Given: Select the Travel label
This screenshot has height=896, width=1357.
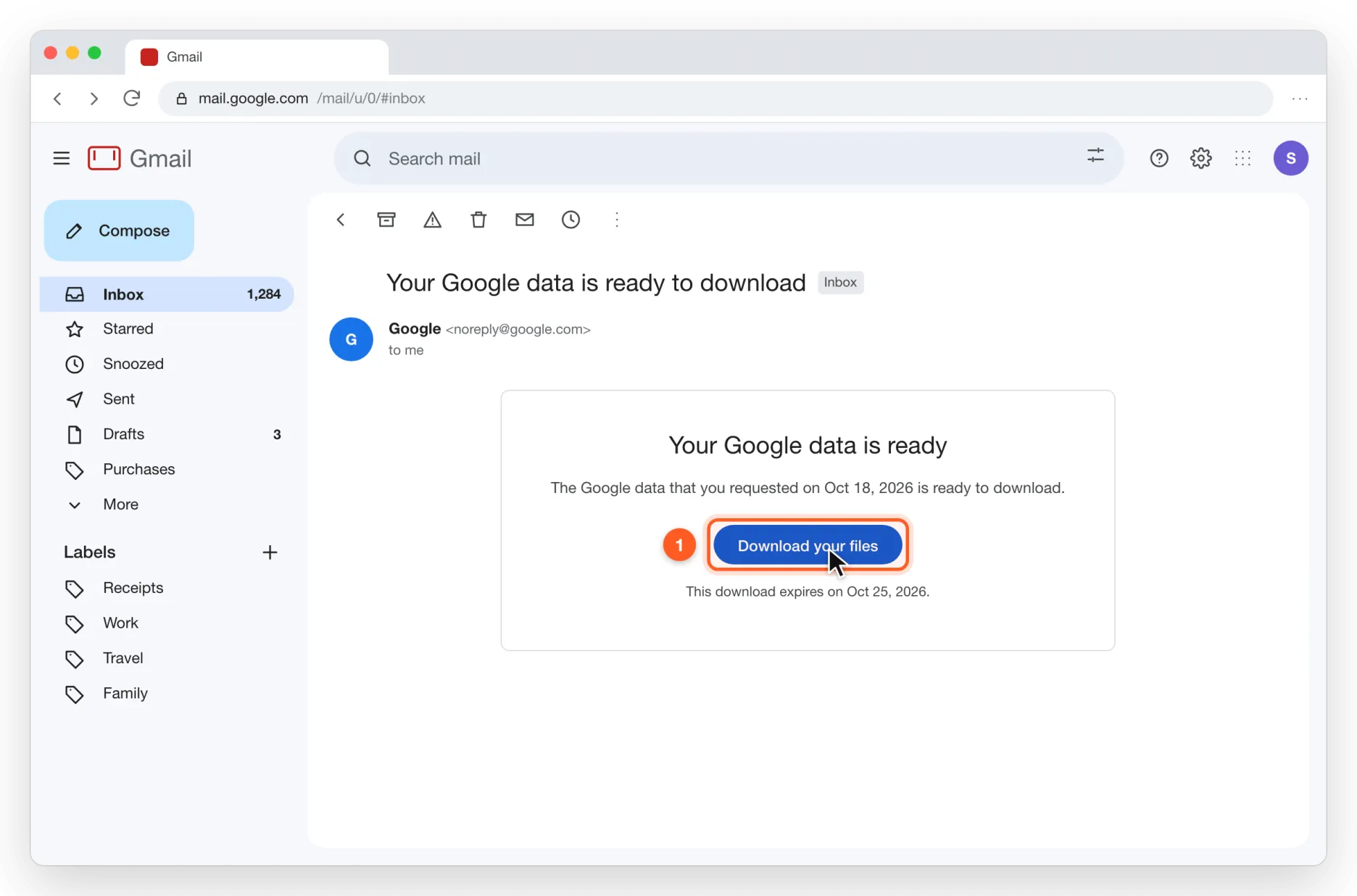Looking at the screenshot, I should pos(167,658).
